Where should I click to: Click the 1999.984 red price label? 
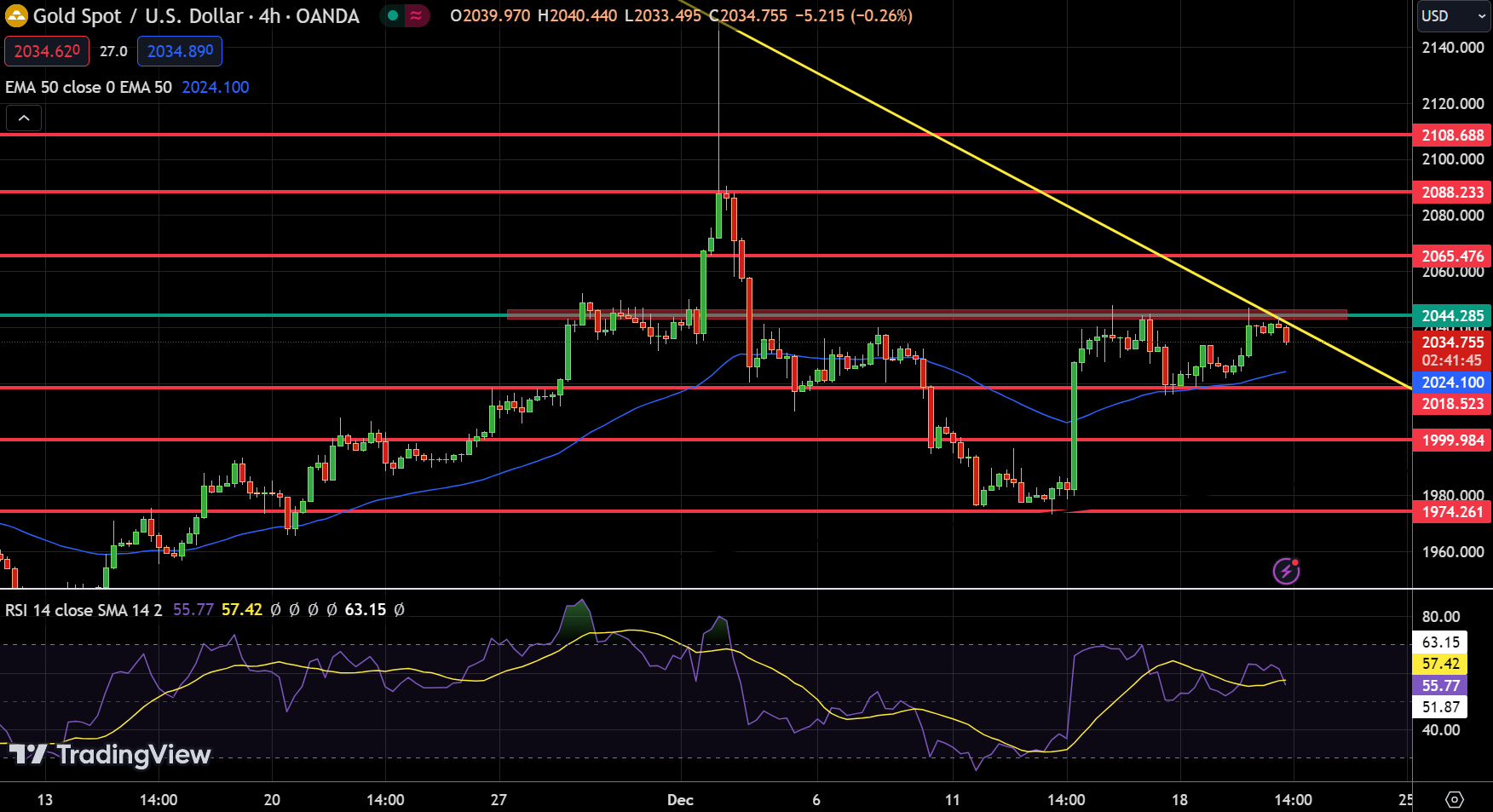click(x=1452, y=440)
